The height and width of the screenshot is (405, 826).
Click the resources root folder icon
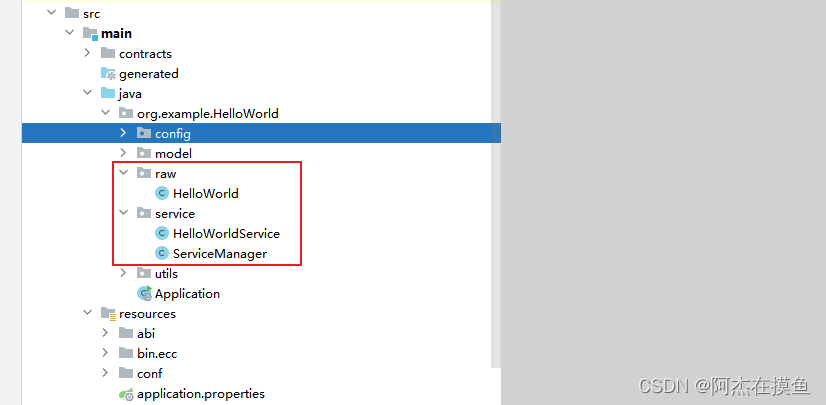pos(108,313)
